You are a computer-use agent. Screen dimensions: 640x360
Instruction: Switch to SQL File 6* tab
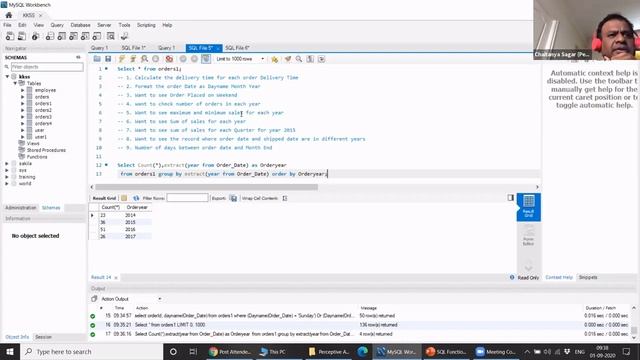(237, 48)
